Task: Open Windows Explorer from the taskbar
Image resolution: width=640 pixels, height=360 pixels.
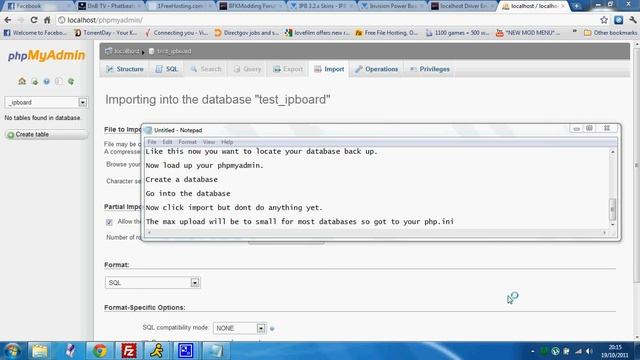Action: [x=40, y=351]
